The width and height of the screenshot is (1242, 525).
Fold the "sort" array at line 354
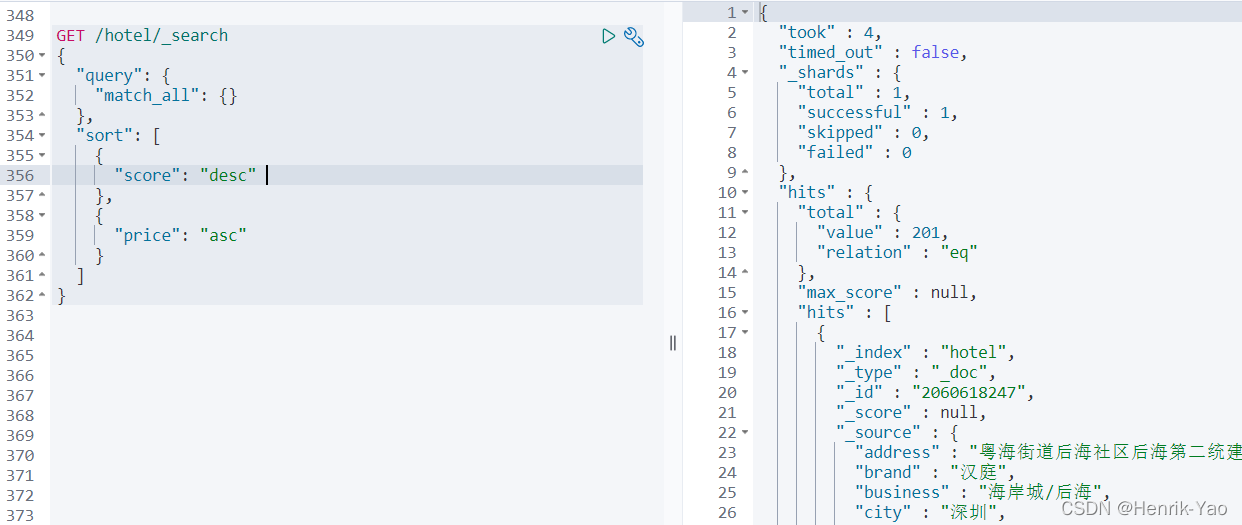click(42, 135)
